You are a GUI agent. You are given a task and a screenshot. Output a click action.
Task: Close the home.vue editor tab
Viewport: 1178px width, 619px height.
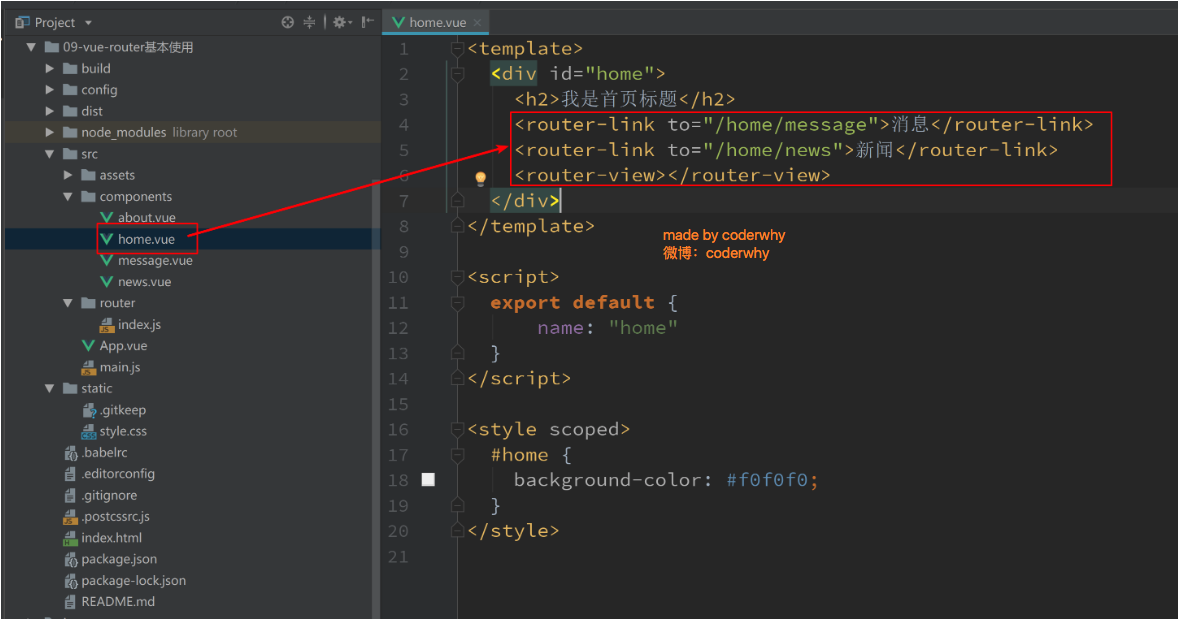[x=477, y=23]
